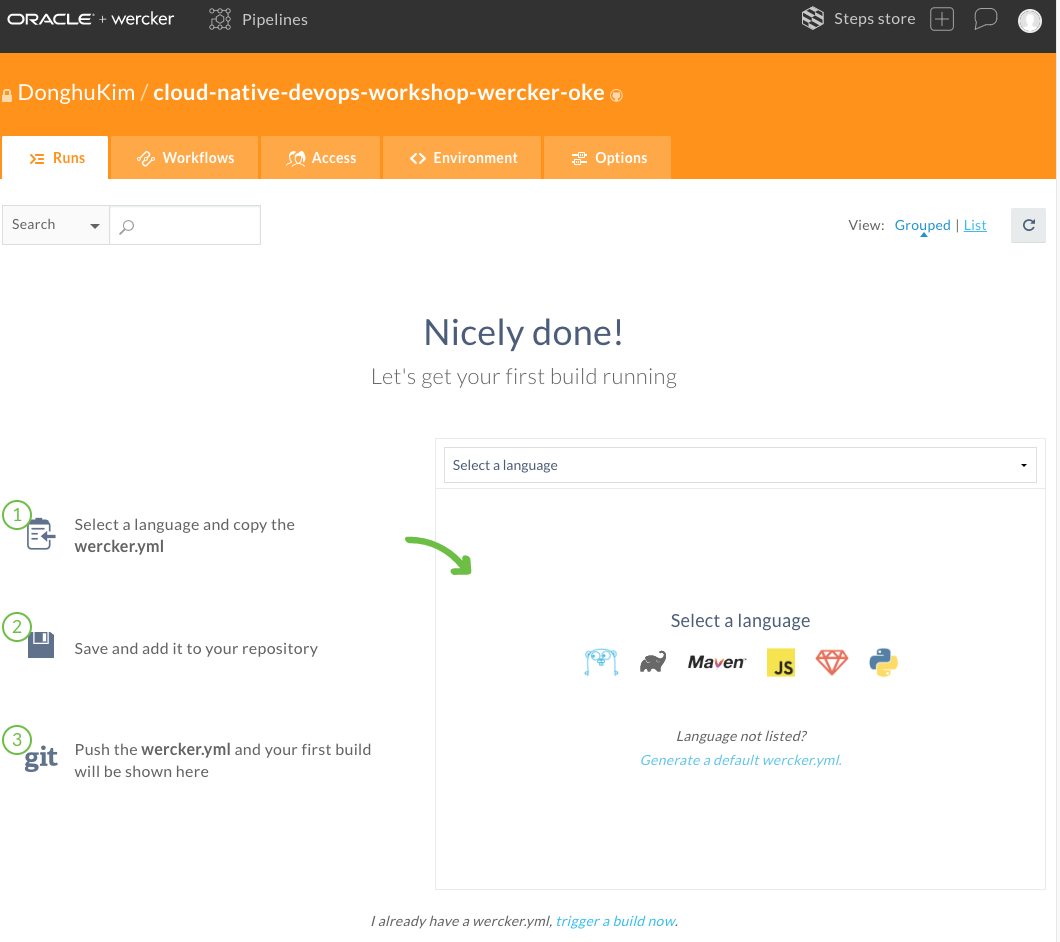This screenshot has height=942, width=1060.
Task: Choose the Python language icon
Action: pyautogui.click(x=884, y=663)
